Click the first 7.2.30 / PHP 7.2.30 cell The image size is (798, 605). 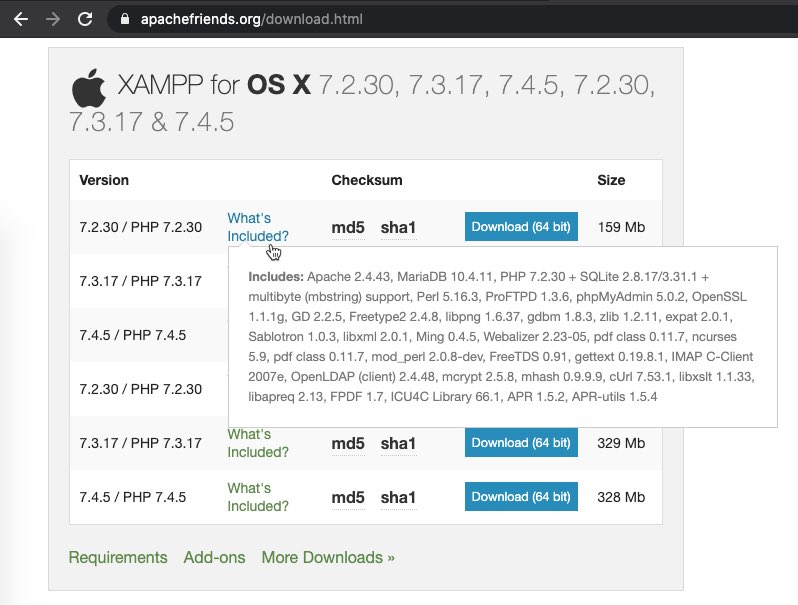click(x=140, y=227)
